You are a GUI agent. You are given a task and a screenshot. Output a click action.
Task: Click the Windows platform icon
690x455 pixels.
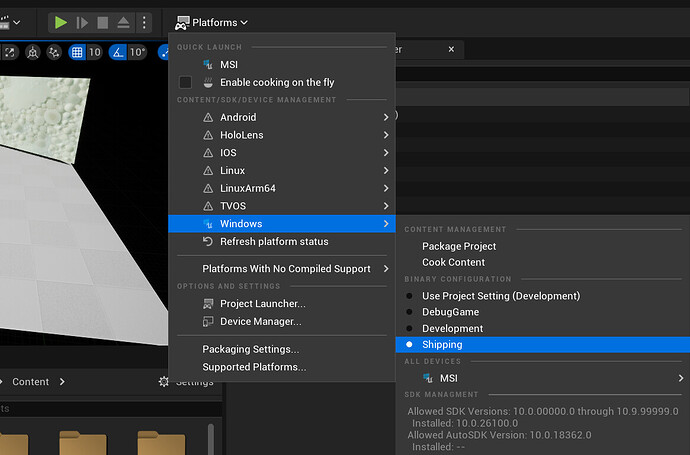208,224
